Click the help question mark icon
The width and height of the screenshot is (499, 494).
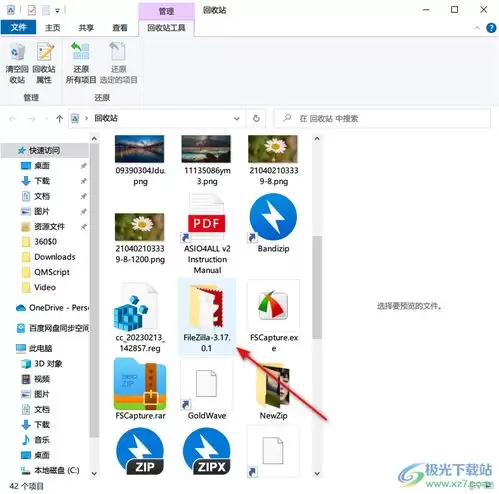[x=491, y=28]
